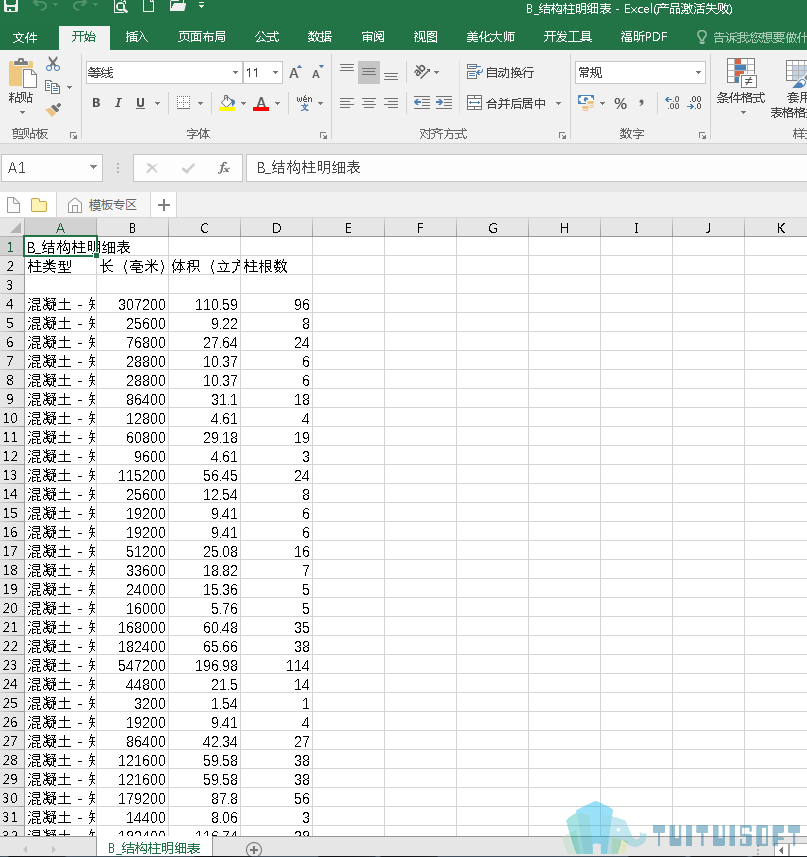
Task: Open 条件格式 conditional formatting
Action: click(741, 87)
